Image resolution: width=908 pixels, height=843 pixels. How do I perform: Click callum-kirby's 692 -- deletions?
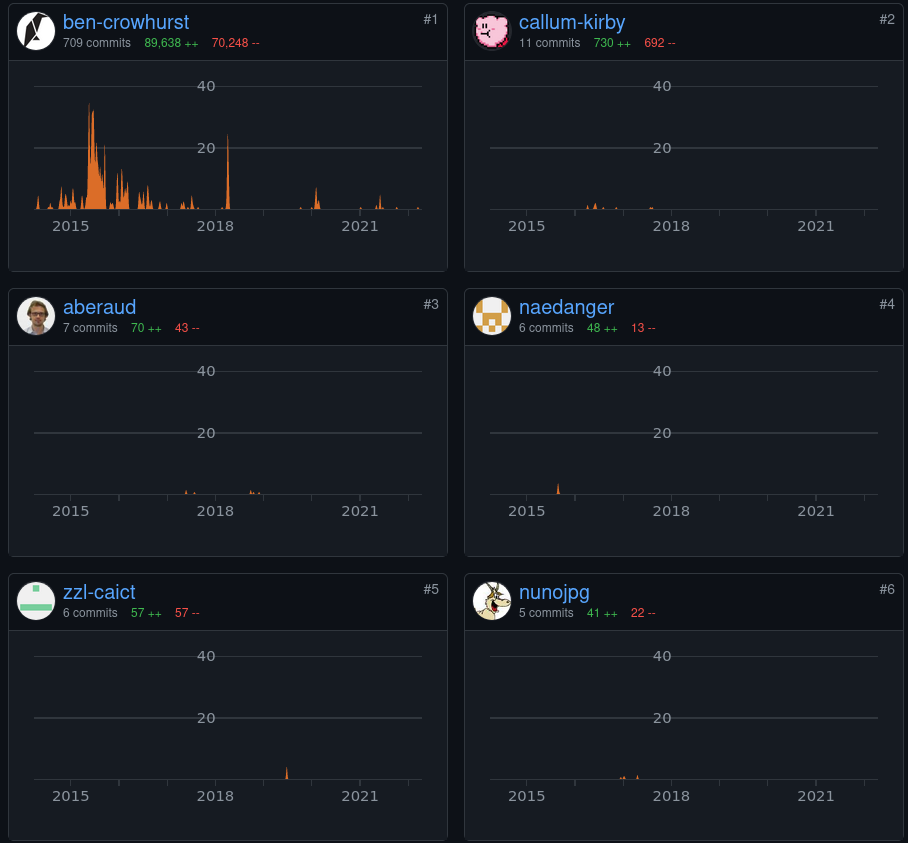(660, 43)
